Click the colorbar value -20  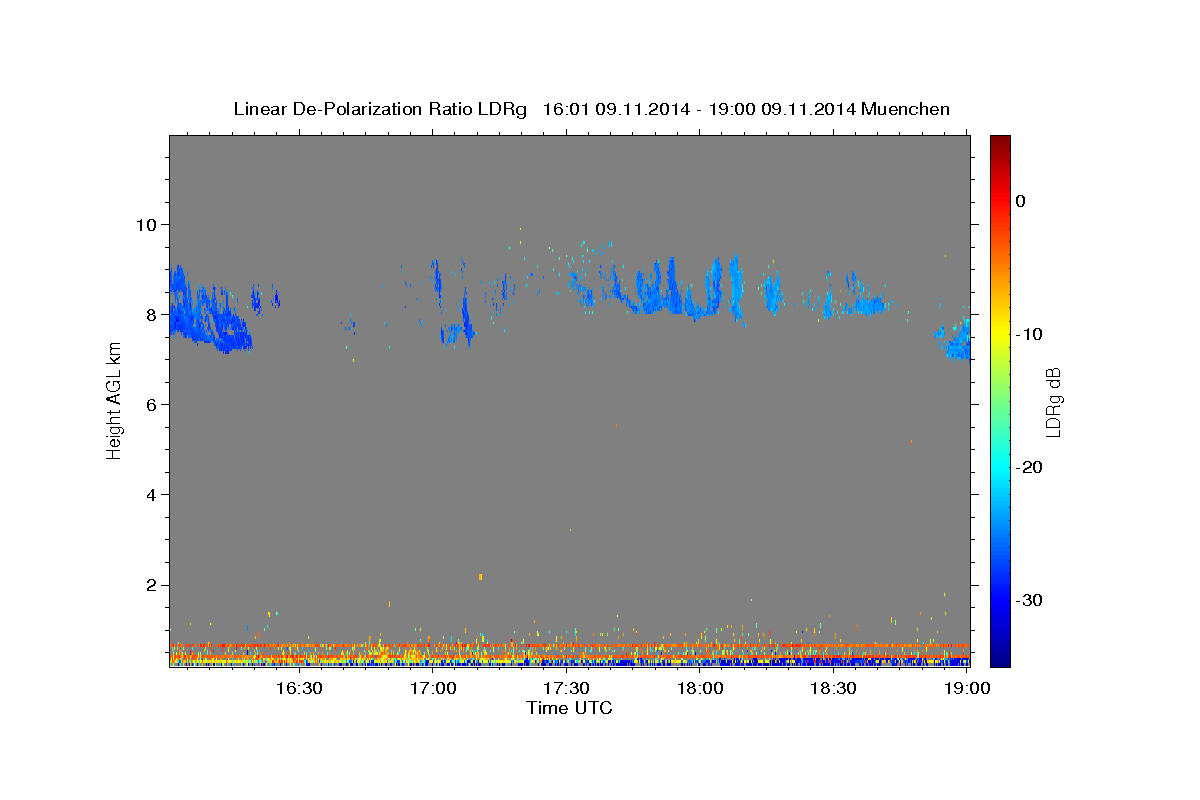coord(1028,467)
